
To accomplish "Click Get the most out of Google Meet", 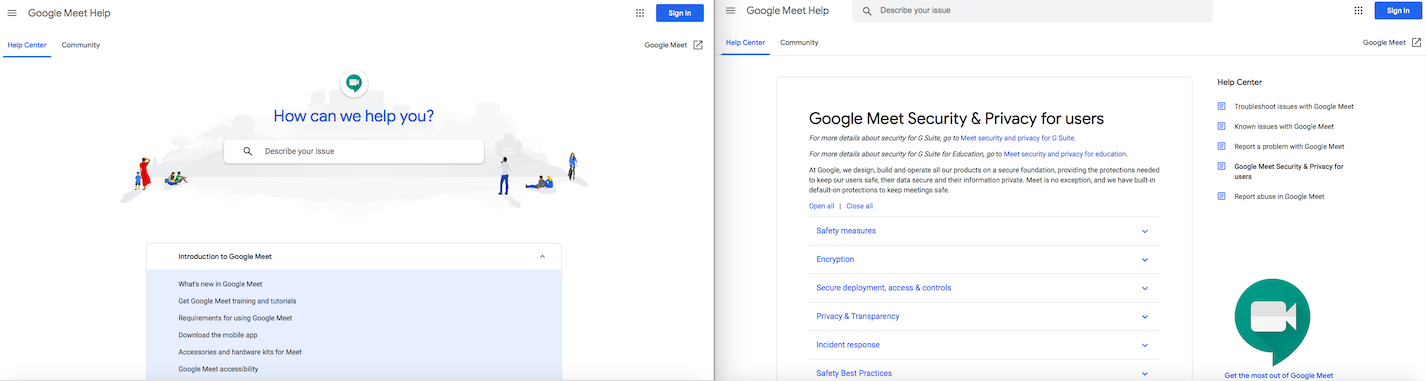I will coord(1278,376).
